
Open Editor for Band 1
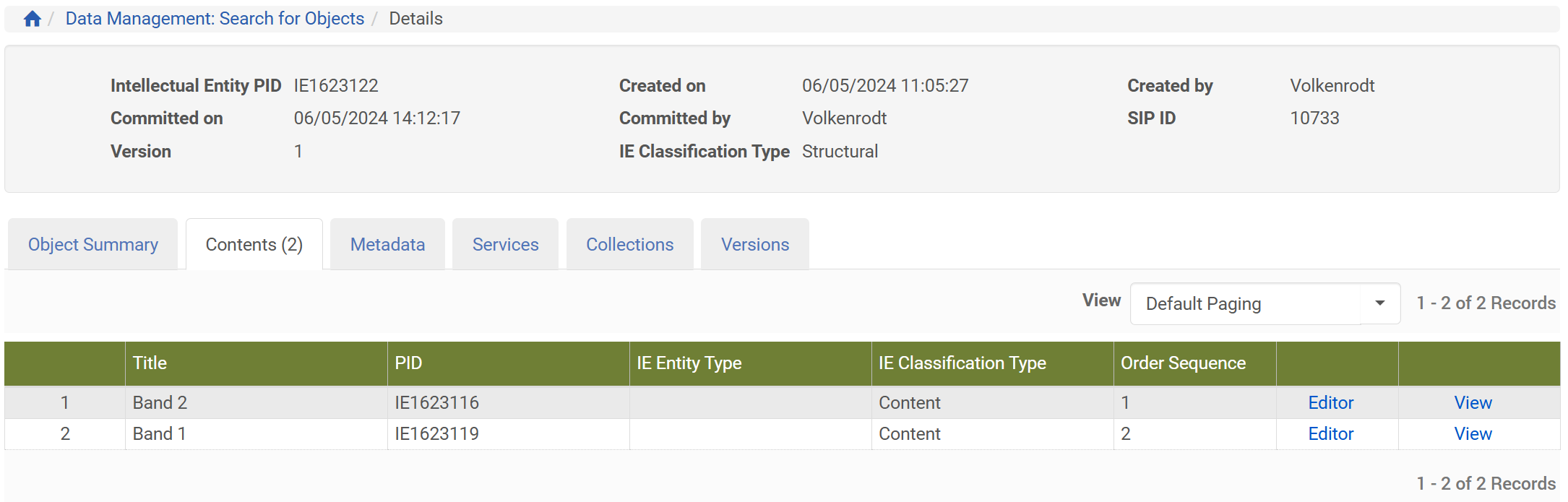1330,434
